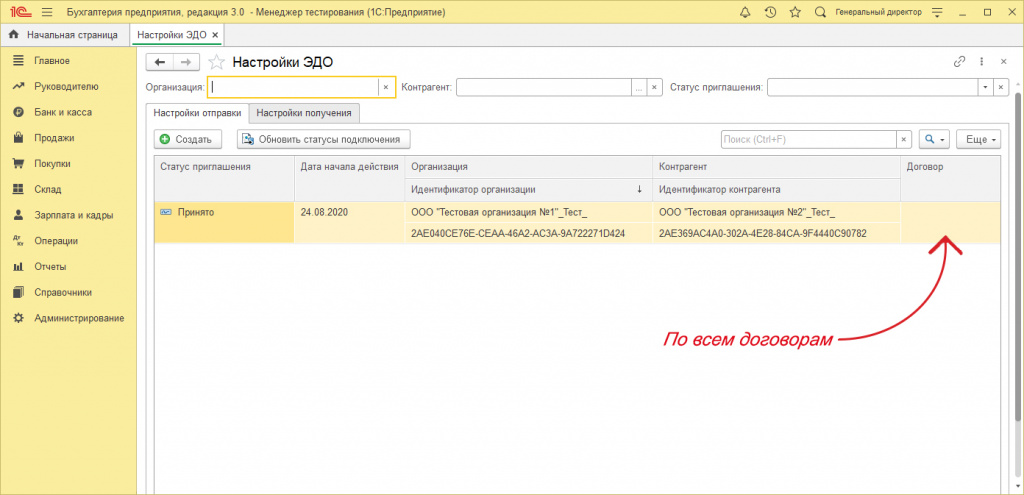Expand the Еще menu button
Viewport: 1024px width, 495px height.
[x=978, y=139]
